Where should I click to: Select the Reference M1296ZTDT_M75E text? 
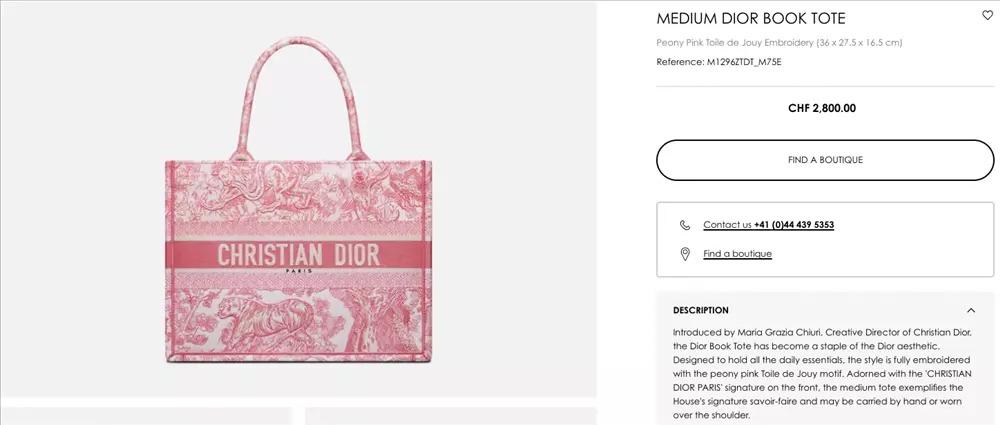coord(719,62)
